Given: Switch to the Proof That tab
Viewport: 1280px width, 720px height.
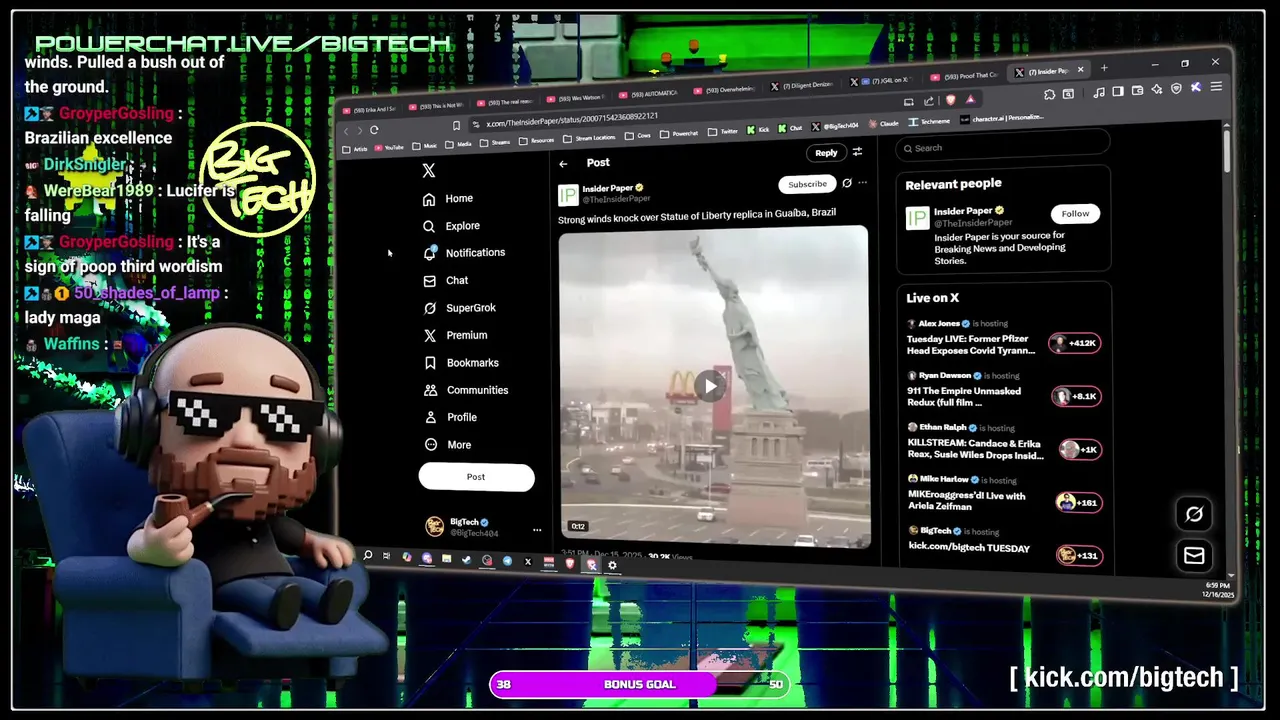Looking at the screenshot, I should (x=965, y=77).
